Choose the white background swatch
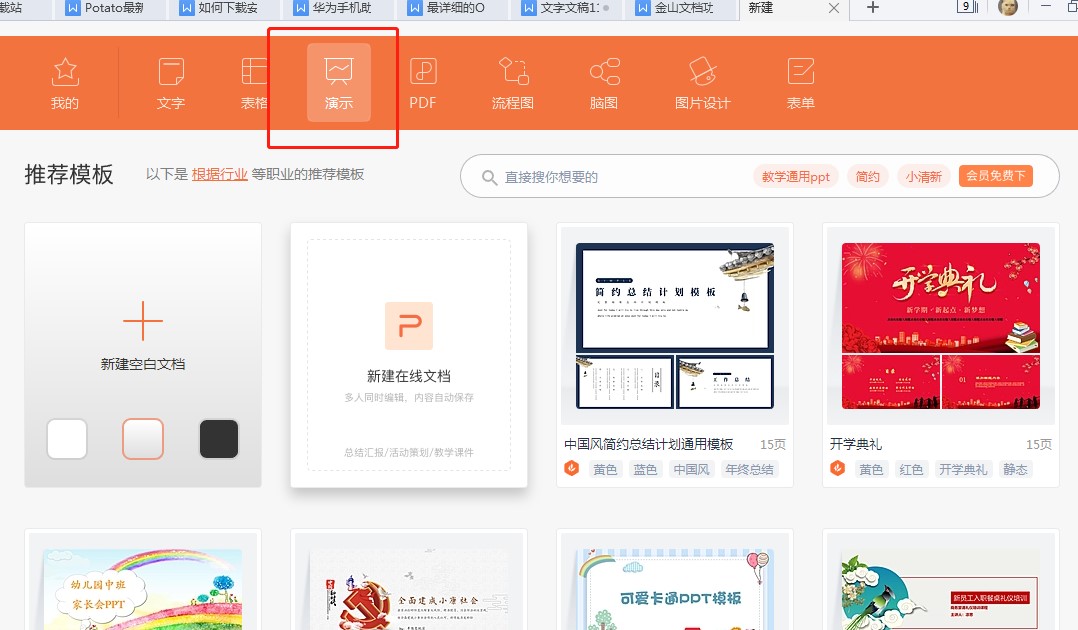Image resolution: width=1078 pixels, height=630 pixels. [67, 439]
